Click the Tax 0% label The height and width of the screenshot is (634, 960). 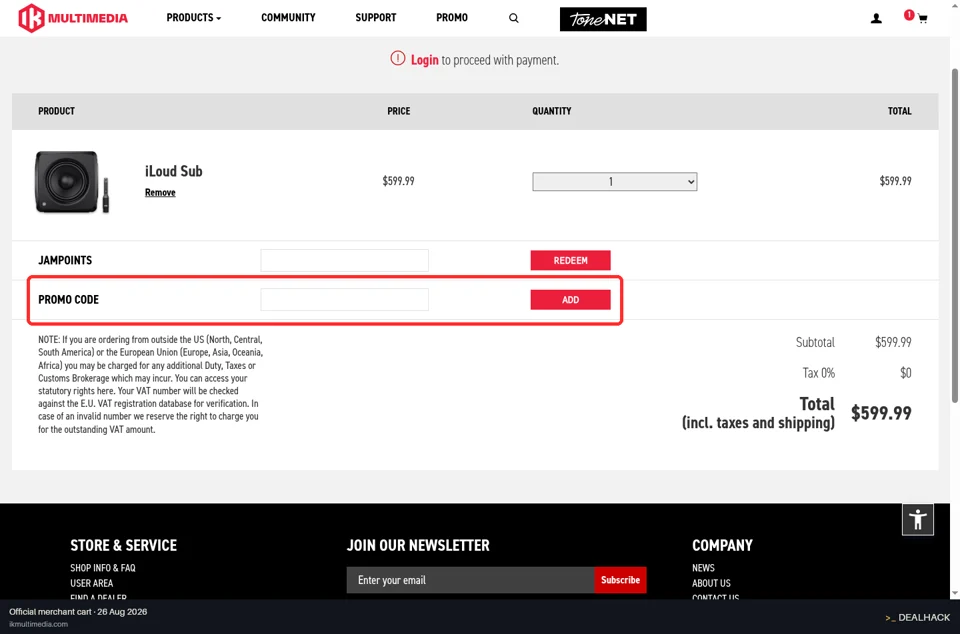[x=819, y=373]
